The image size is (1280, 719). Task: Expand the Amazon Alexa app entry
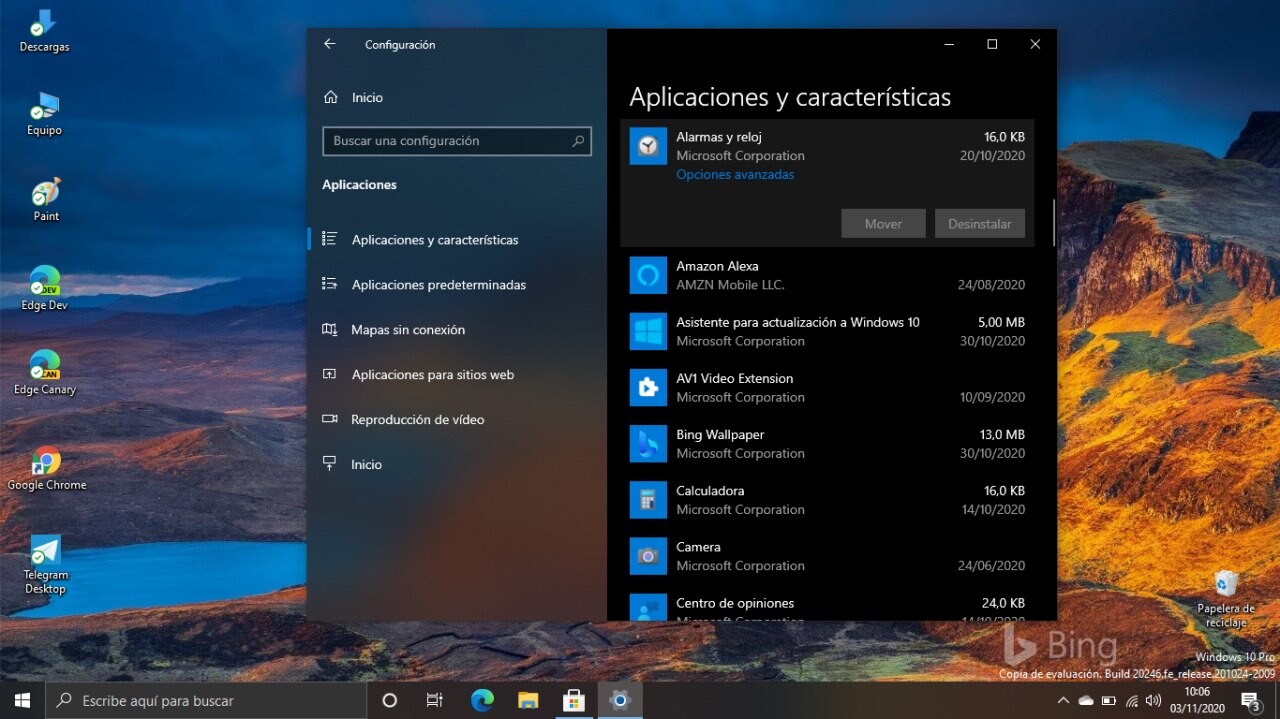tap(830, 274)
